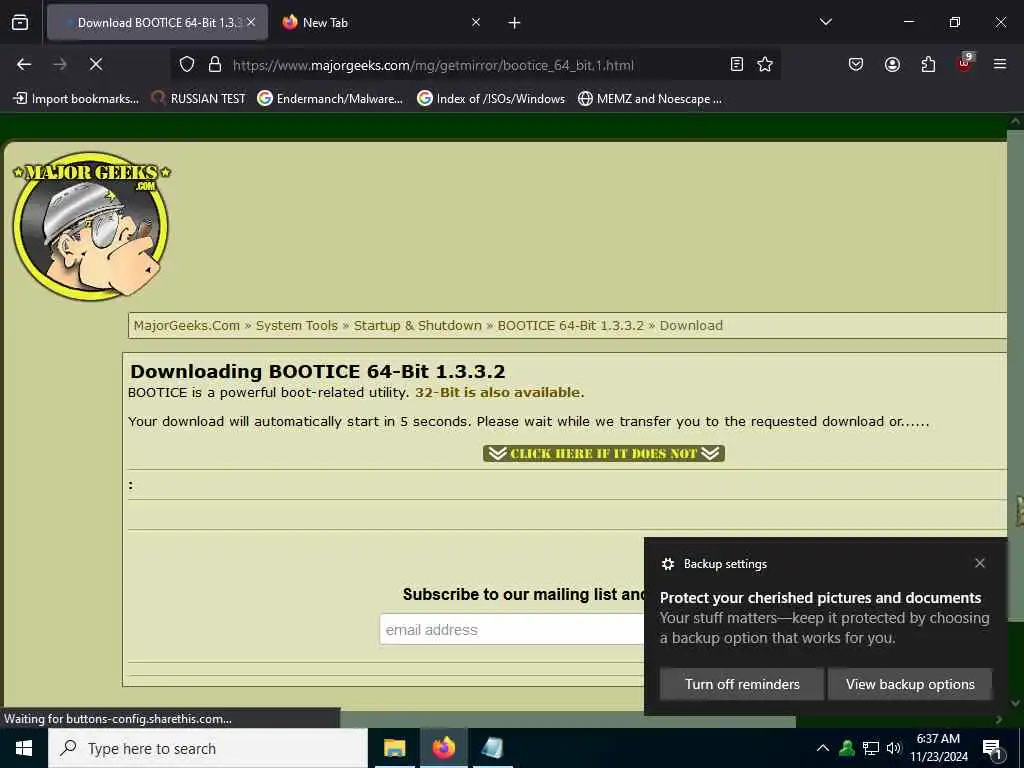This screenshot has height=768, width=1024.
Task: Click Firefox taskbar icon
Action: point(443,748)
